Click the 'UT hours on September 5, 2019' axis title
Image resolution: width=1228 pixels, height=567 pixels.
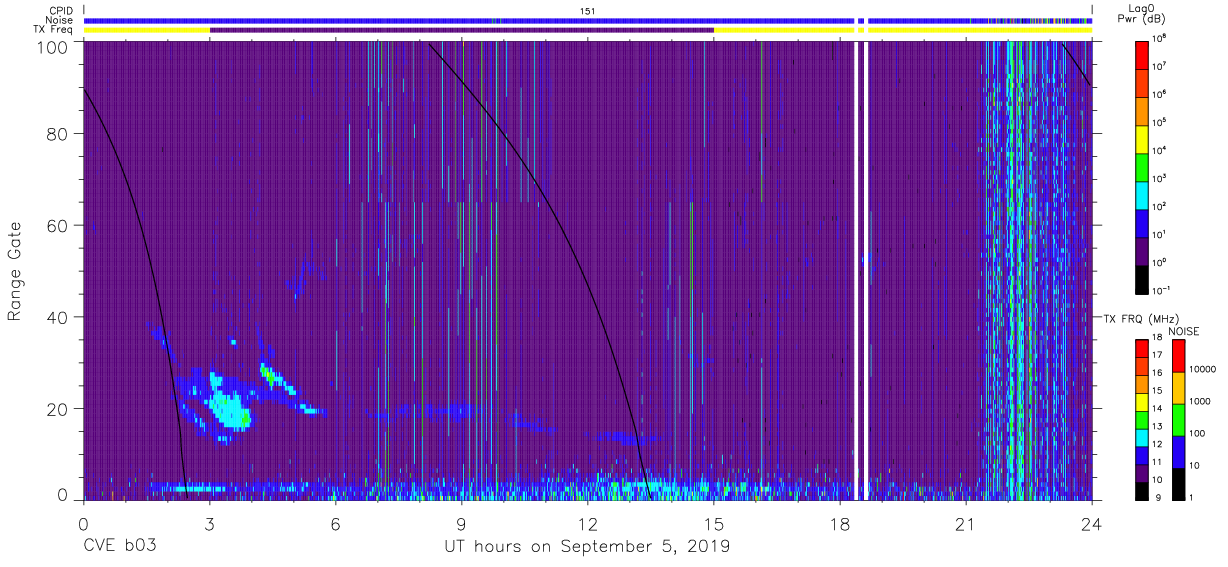[x=587, y=546]
